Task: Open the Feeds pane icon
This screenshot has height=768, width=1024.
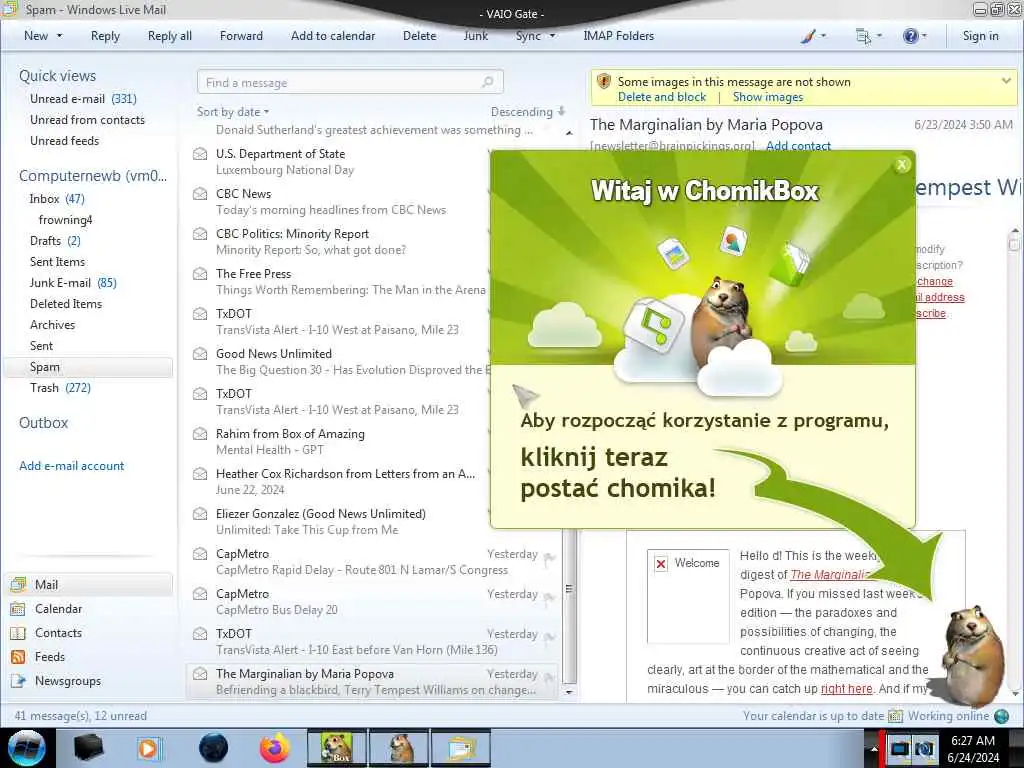Action: 18,657
